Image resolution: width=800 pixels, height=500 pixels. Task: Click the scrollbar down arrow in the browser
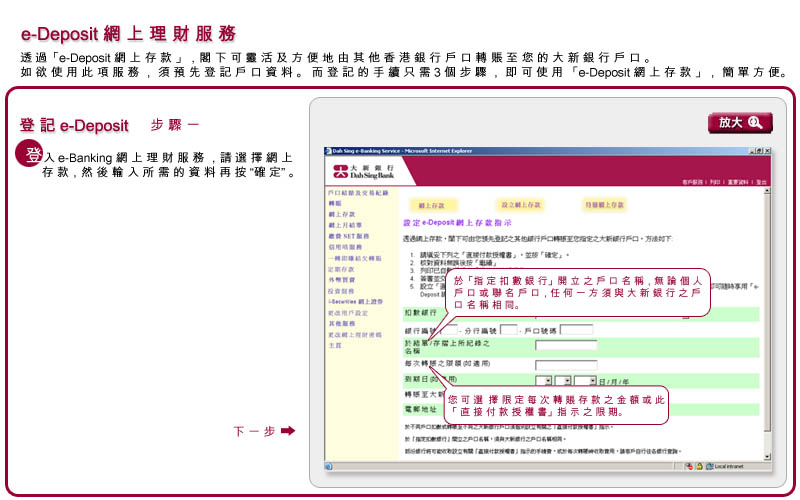coord(767,457)
